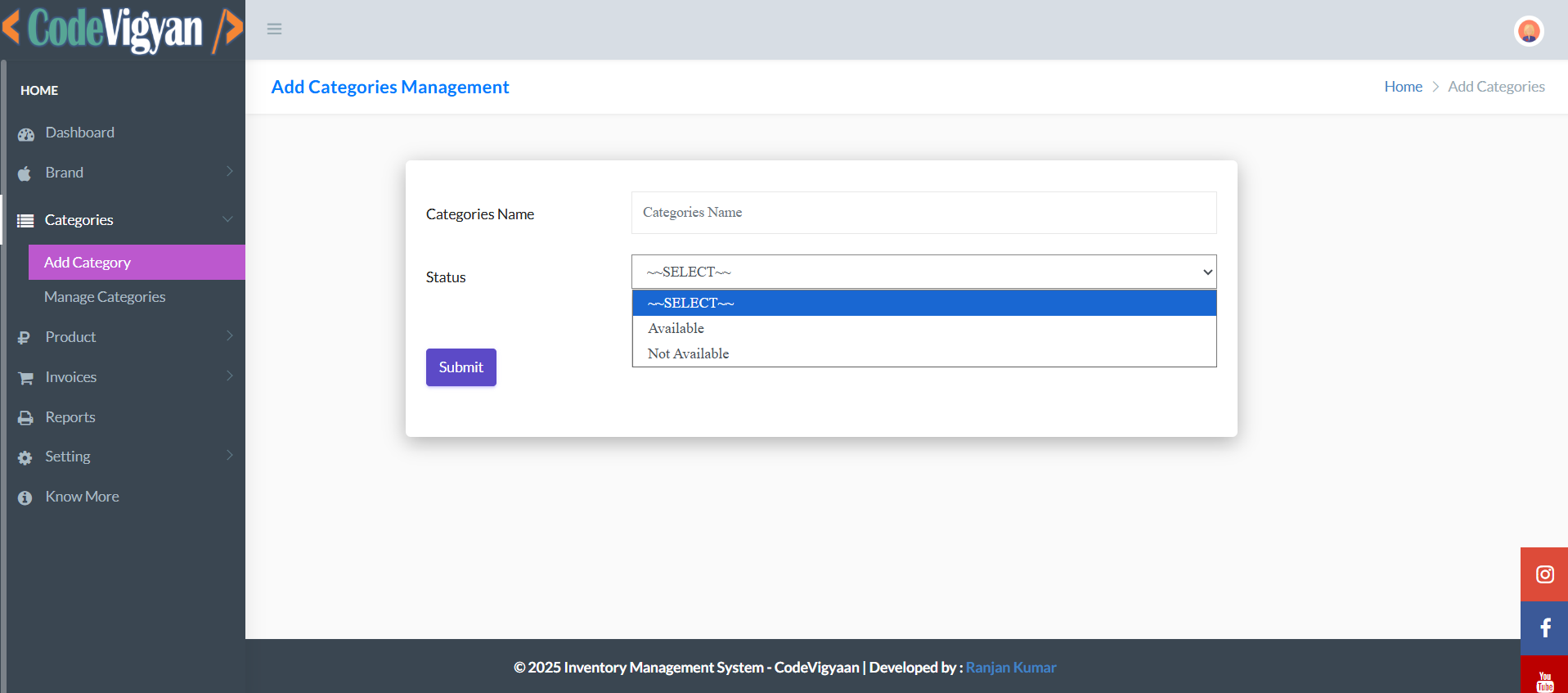Click the Facebook social icon
This screenshot has height=693, width=1568.
click(1544, 628)
